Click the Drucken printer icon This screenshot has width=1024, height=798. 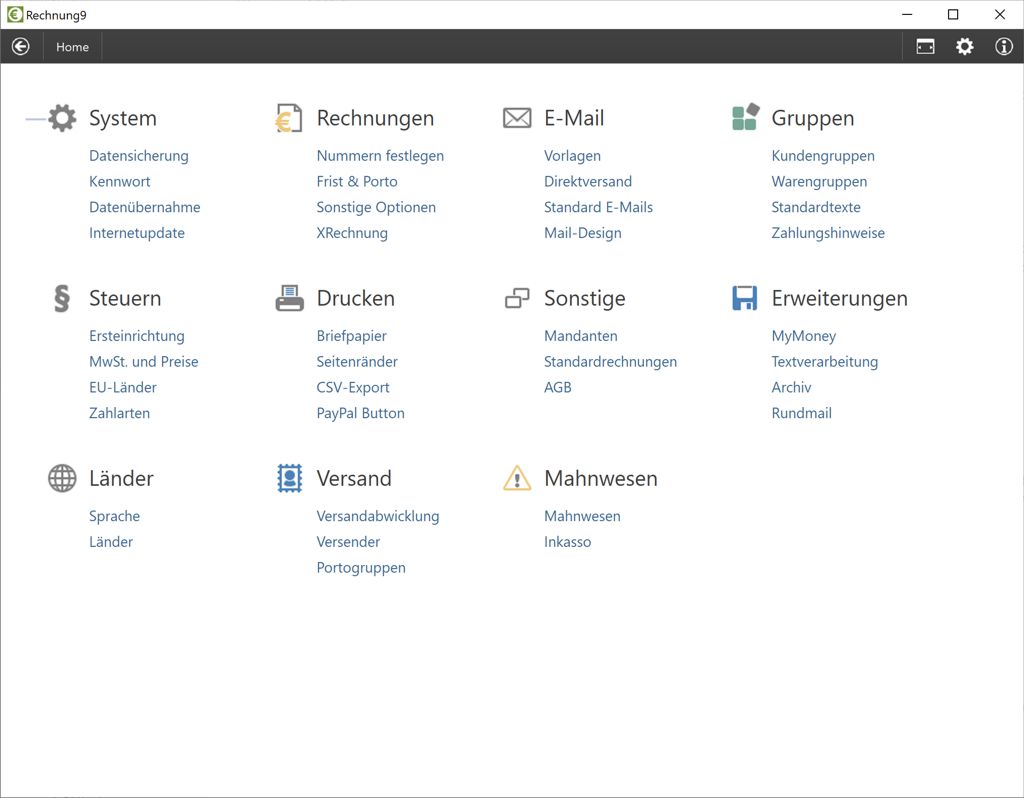tap(289, 298)
